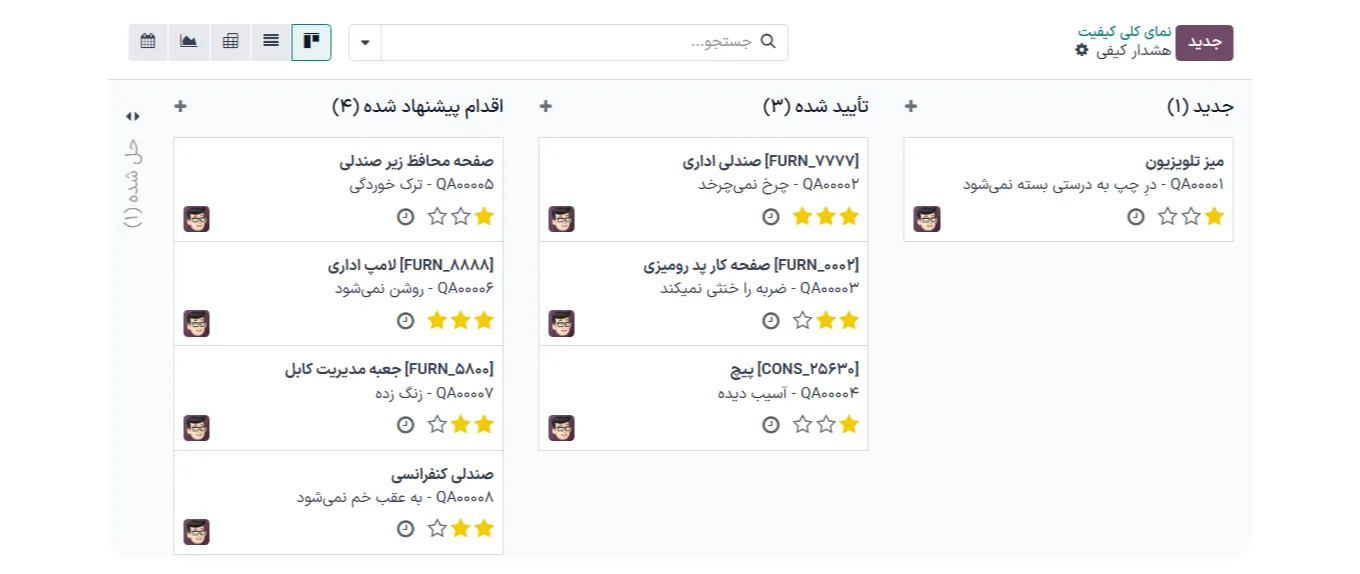Switch to pivot table view
1360x574 pixels.
(x=230, y=42)
